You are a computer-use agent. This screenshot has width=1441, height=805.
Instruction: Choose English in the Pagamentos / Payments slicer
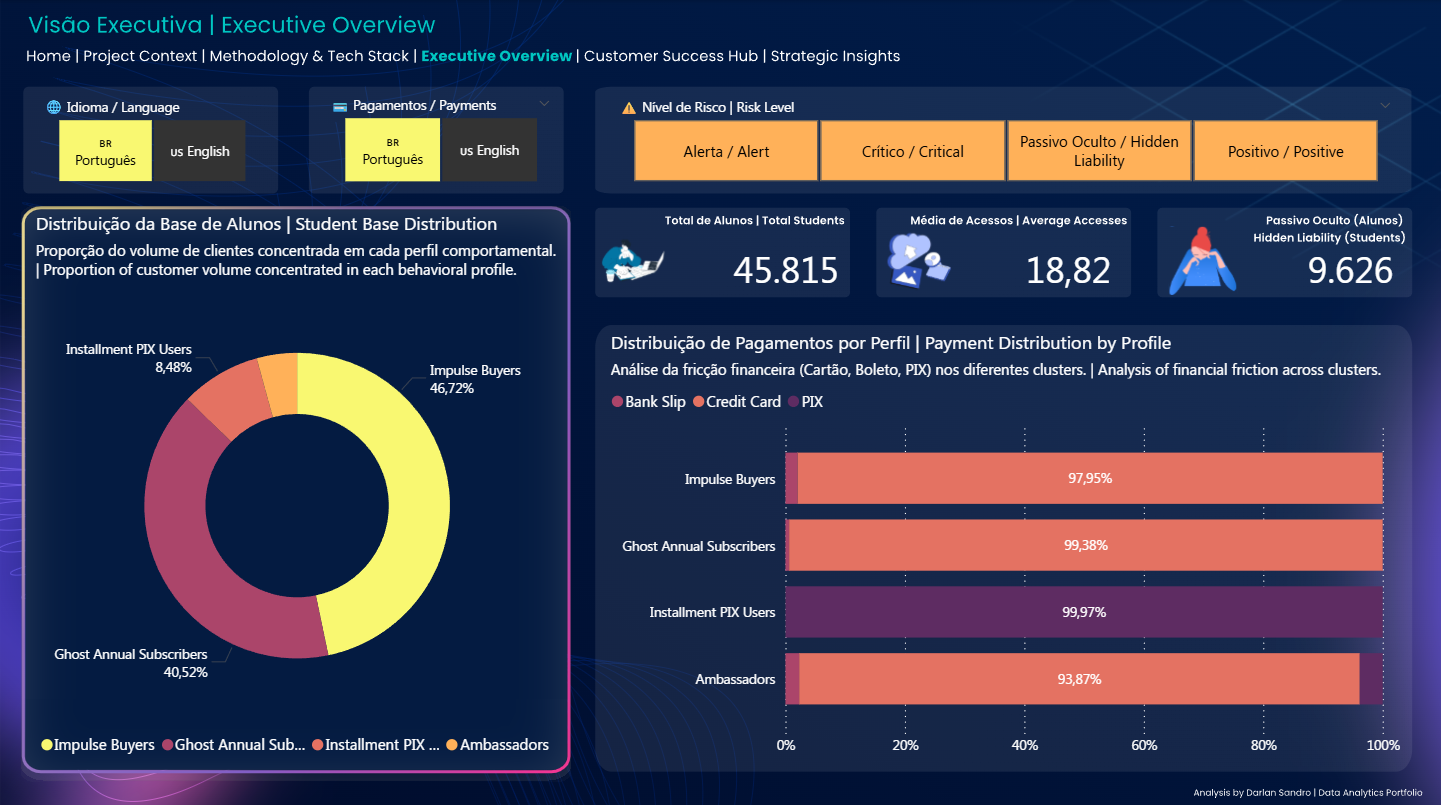tap(489, 150)
